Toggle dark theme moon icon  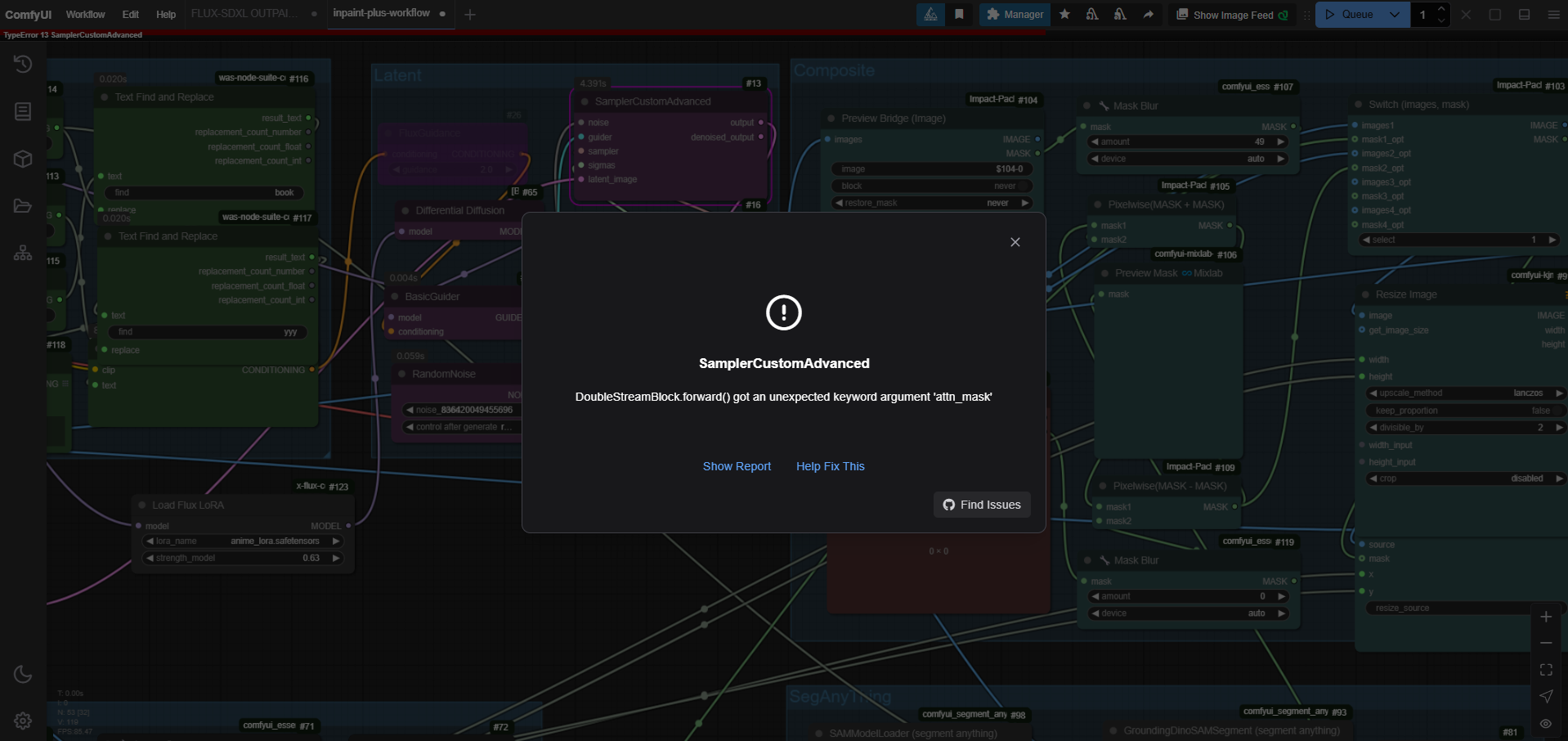coord(23,675)
